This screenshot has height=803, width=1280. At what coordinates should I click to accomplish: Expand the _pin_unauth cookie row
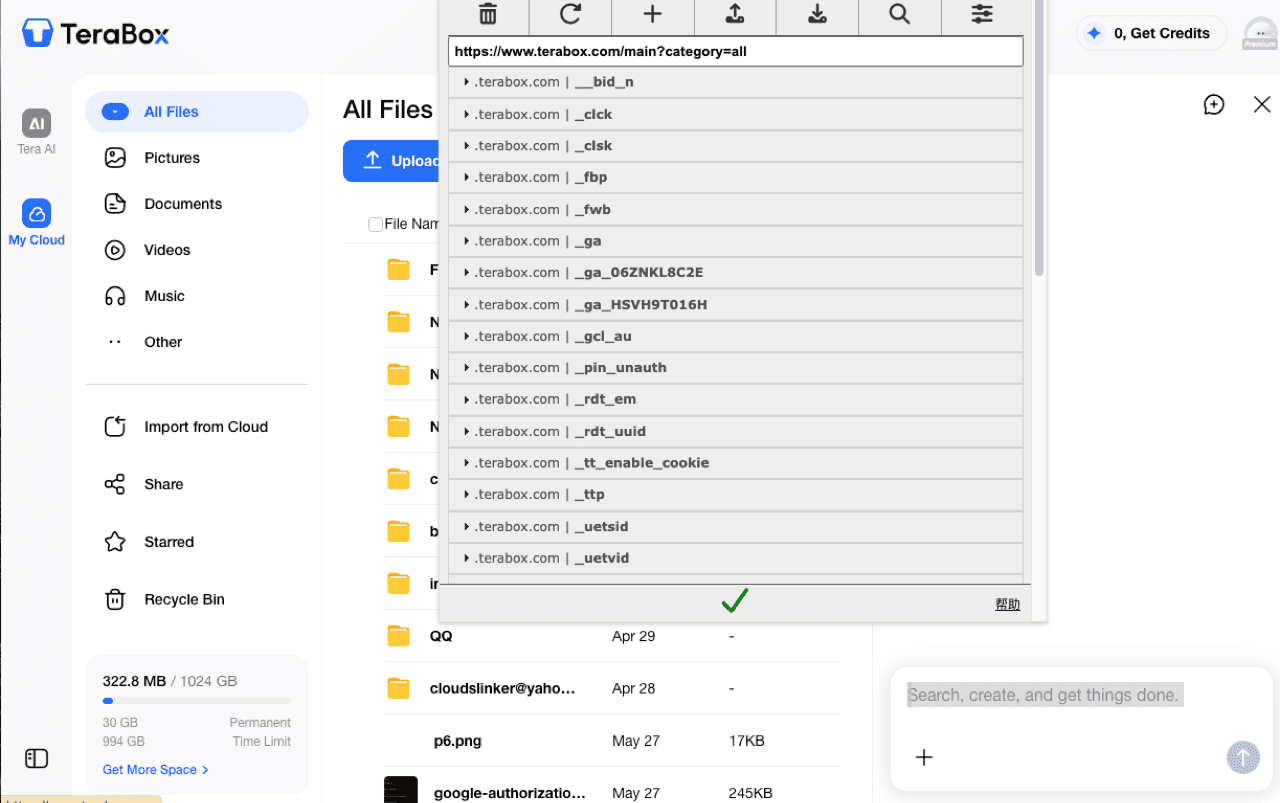pyautogui.click(x=735, y=367)
